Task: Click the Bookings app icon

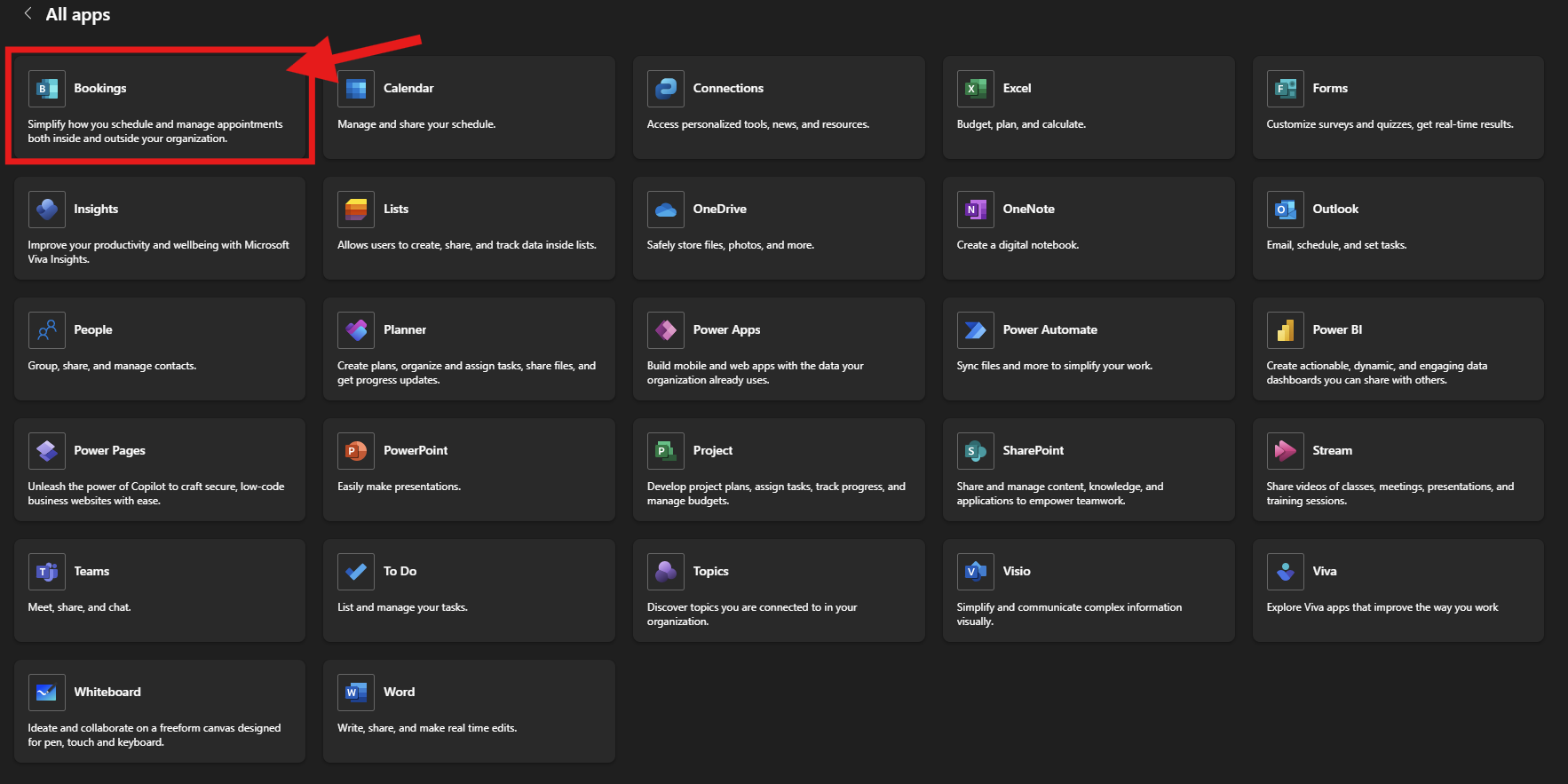Action: pyautogui.click(x=46, y=89)
